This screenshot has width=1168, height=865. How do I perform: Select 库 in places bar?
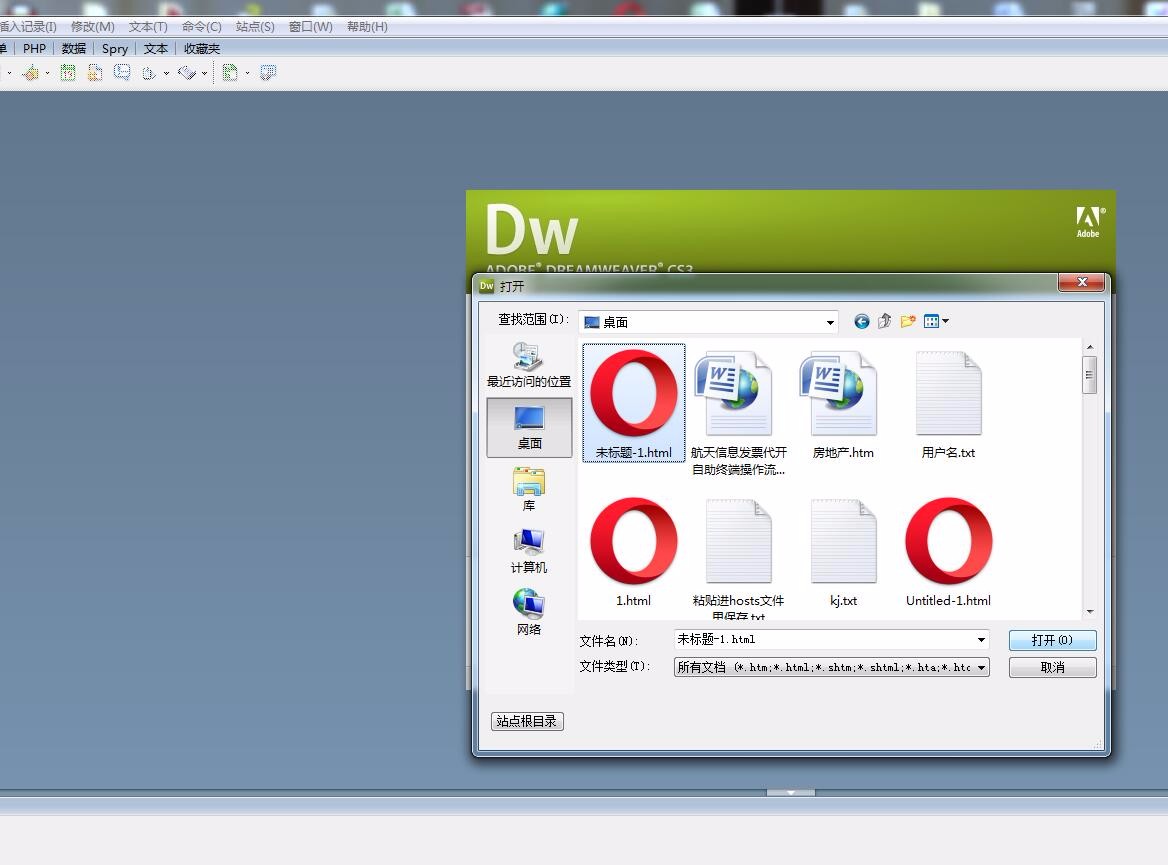[529, 489]
